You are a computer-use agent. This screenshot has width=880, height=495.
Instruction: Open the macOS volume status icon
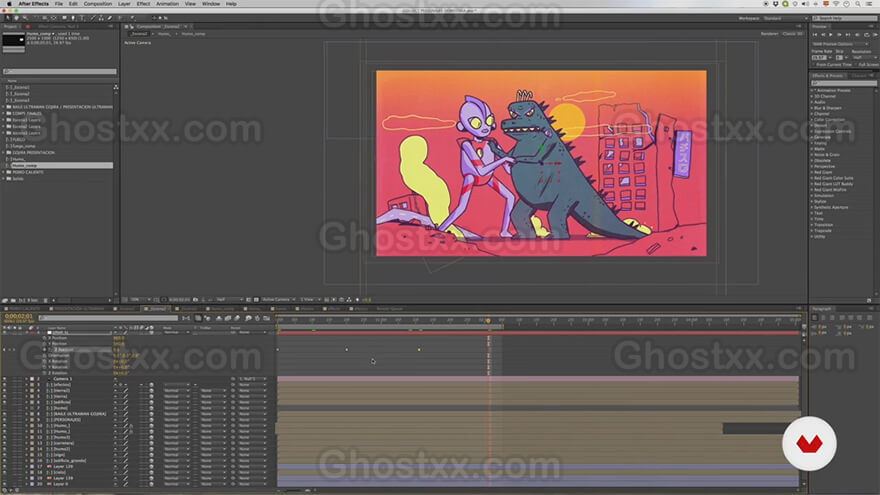tap(806, 4)
